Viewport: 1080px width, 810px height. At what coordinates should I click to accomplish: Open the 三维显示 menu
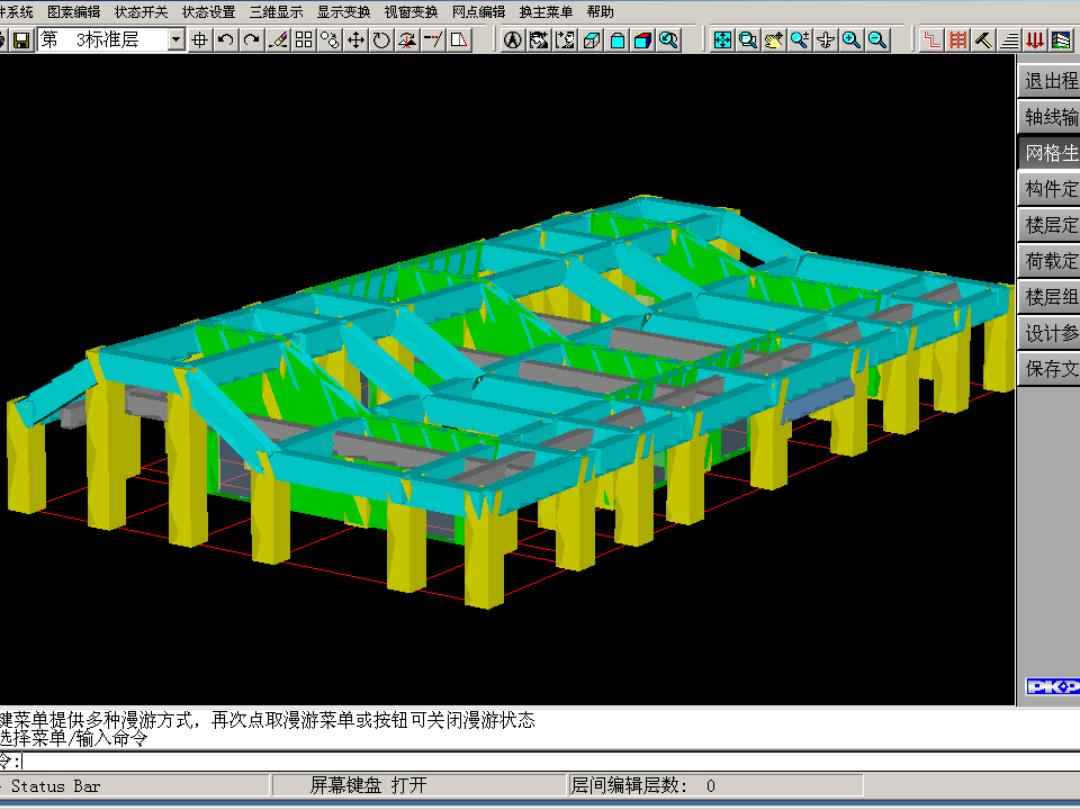click(x=276, y=12)
